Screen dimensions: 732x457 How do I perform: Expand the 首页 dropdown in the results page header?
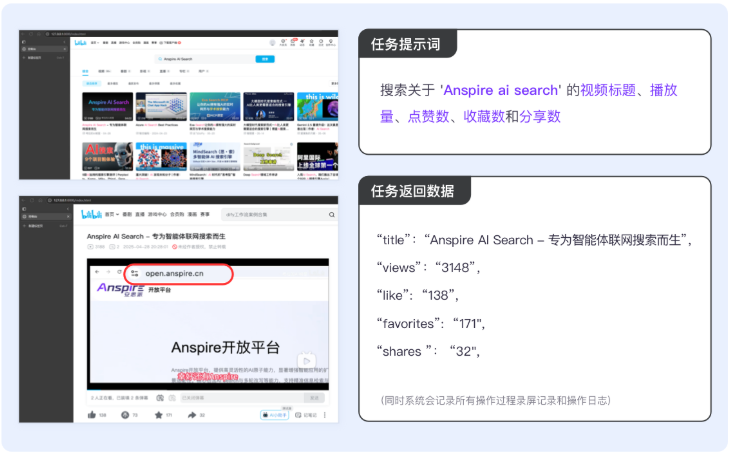point(95,43)
